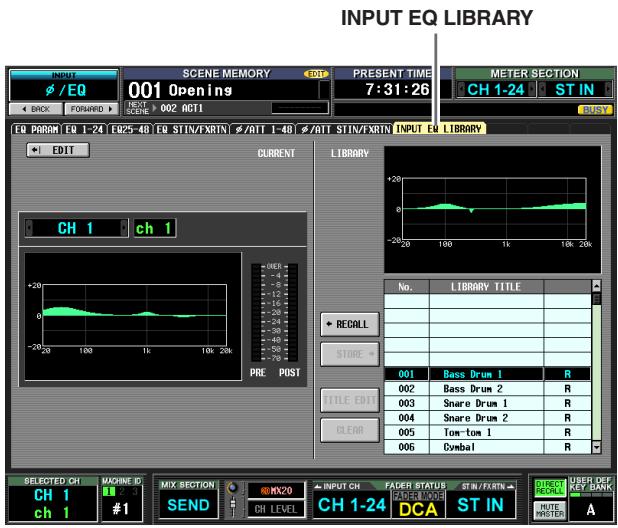Screen dimensions: 618x528
Task: Click the RECALL button
Action: (350, 324)
